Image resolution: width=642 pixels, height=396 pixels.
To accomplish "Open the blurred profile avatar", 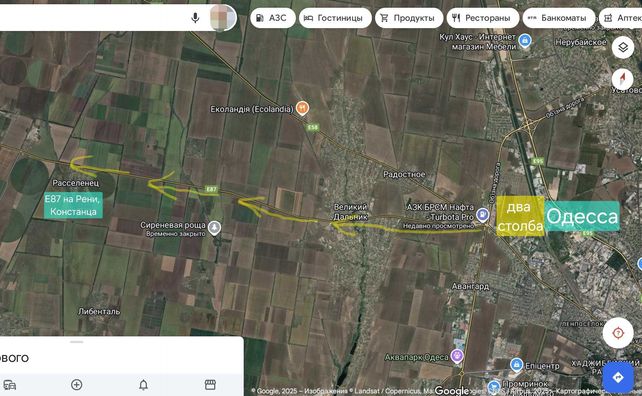I will 223,18.
